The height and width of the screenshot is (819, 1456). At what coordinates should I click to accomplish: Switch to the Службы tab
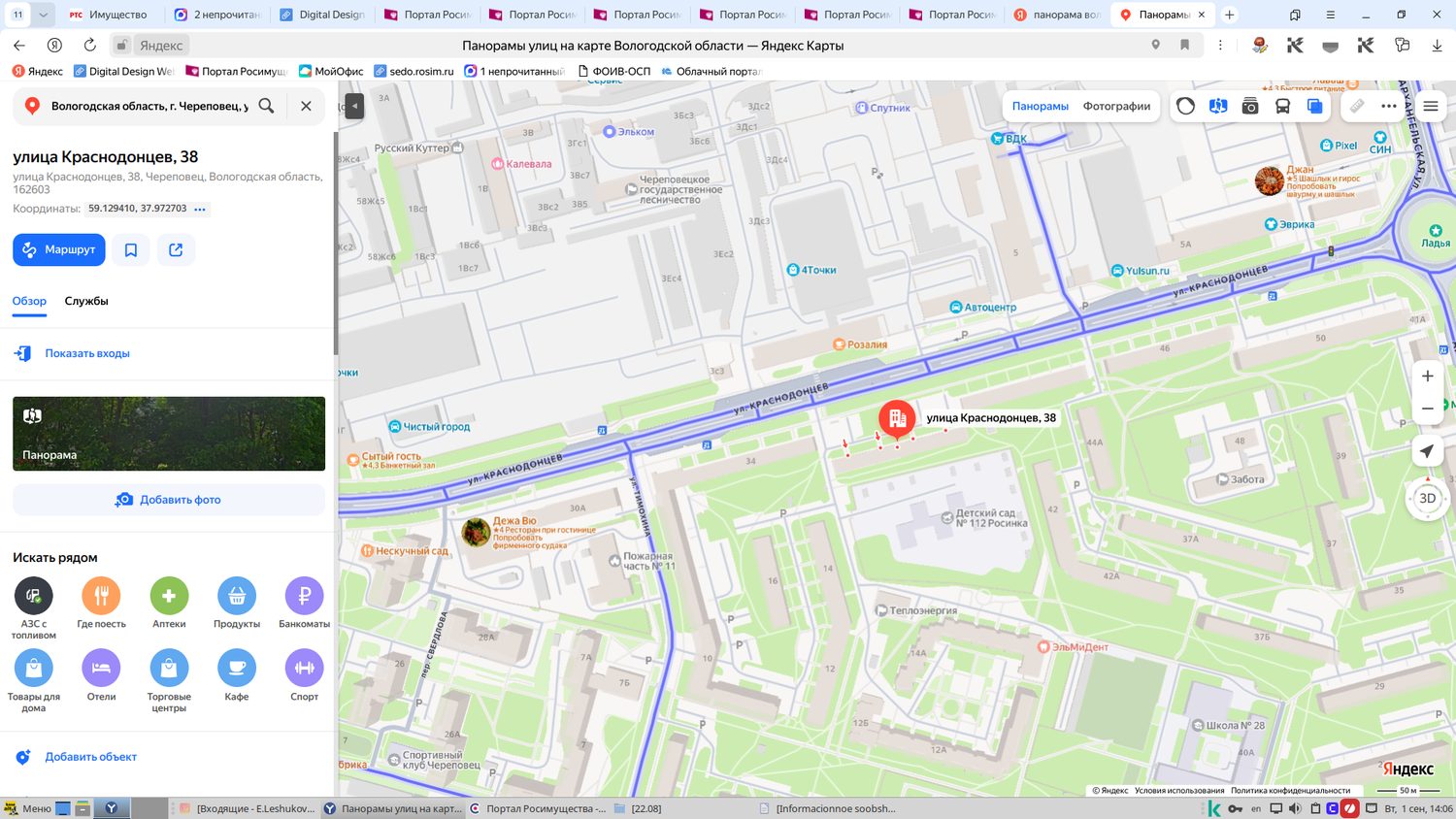click(86, 301)
